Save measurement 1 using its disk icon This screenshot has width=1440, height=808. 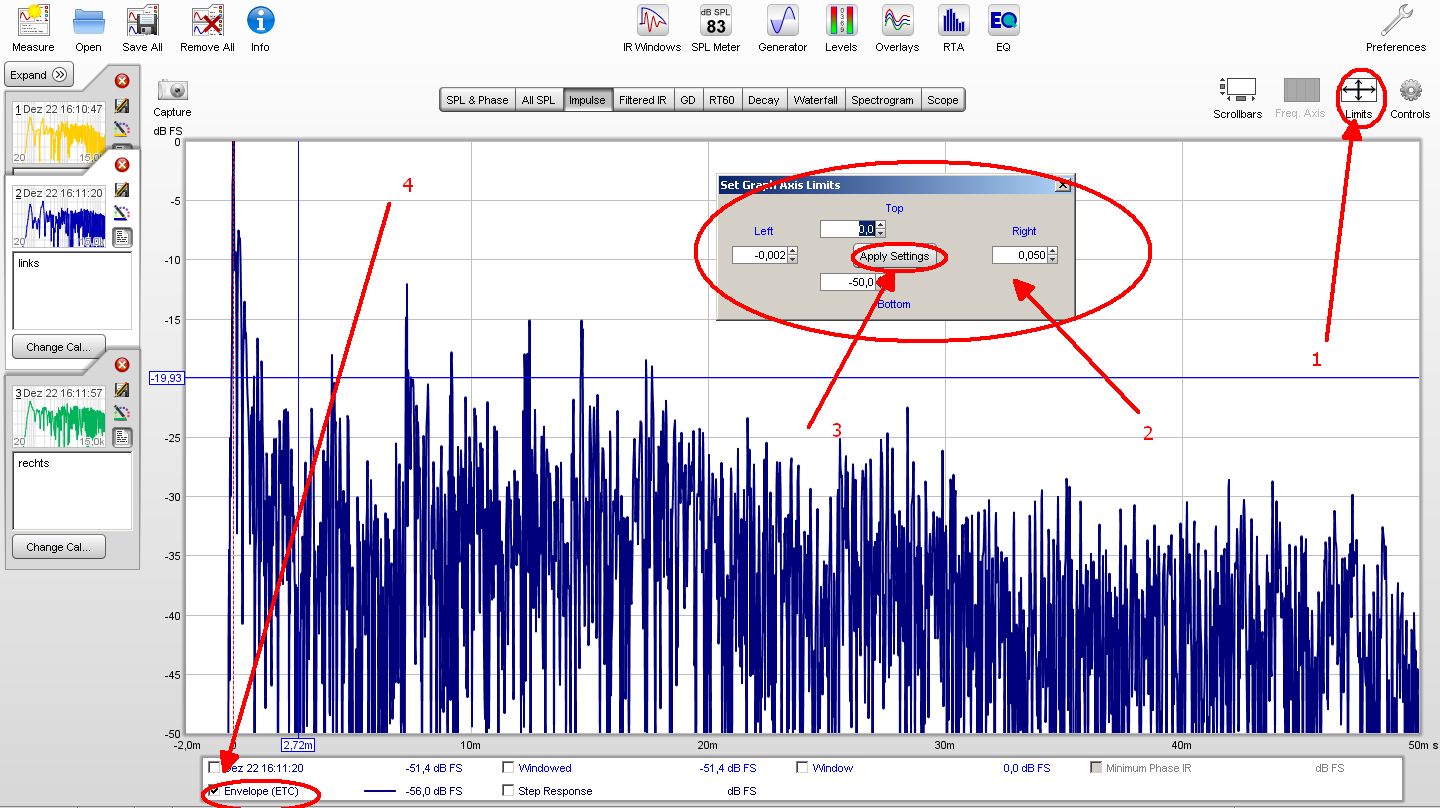pyautogui.click(x=122, y=105)
